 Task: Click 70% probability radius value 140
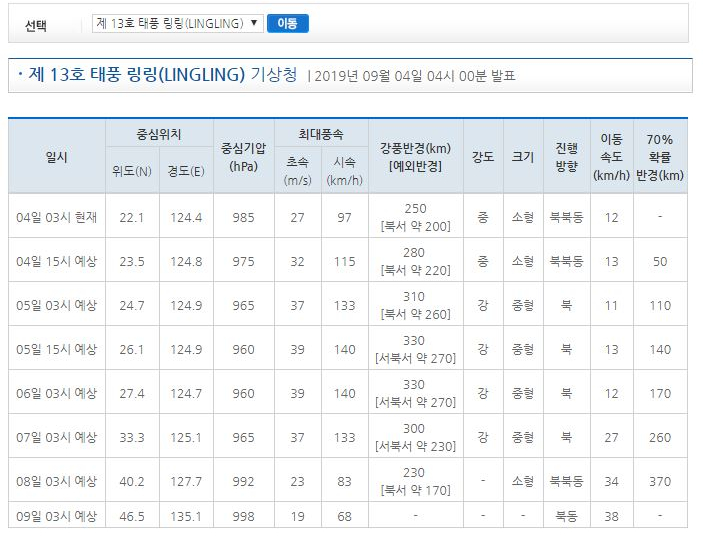[660, 350]
